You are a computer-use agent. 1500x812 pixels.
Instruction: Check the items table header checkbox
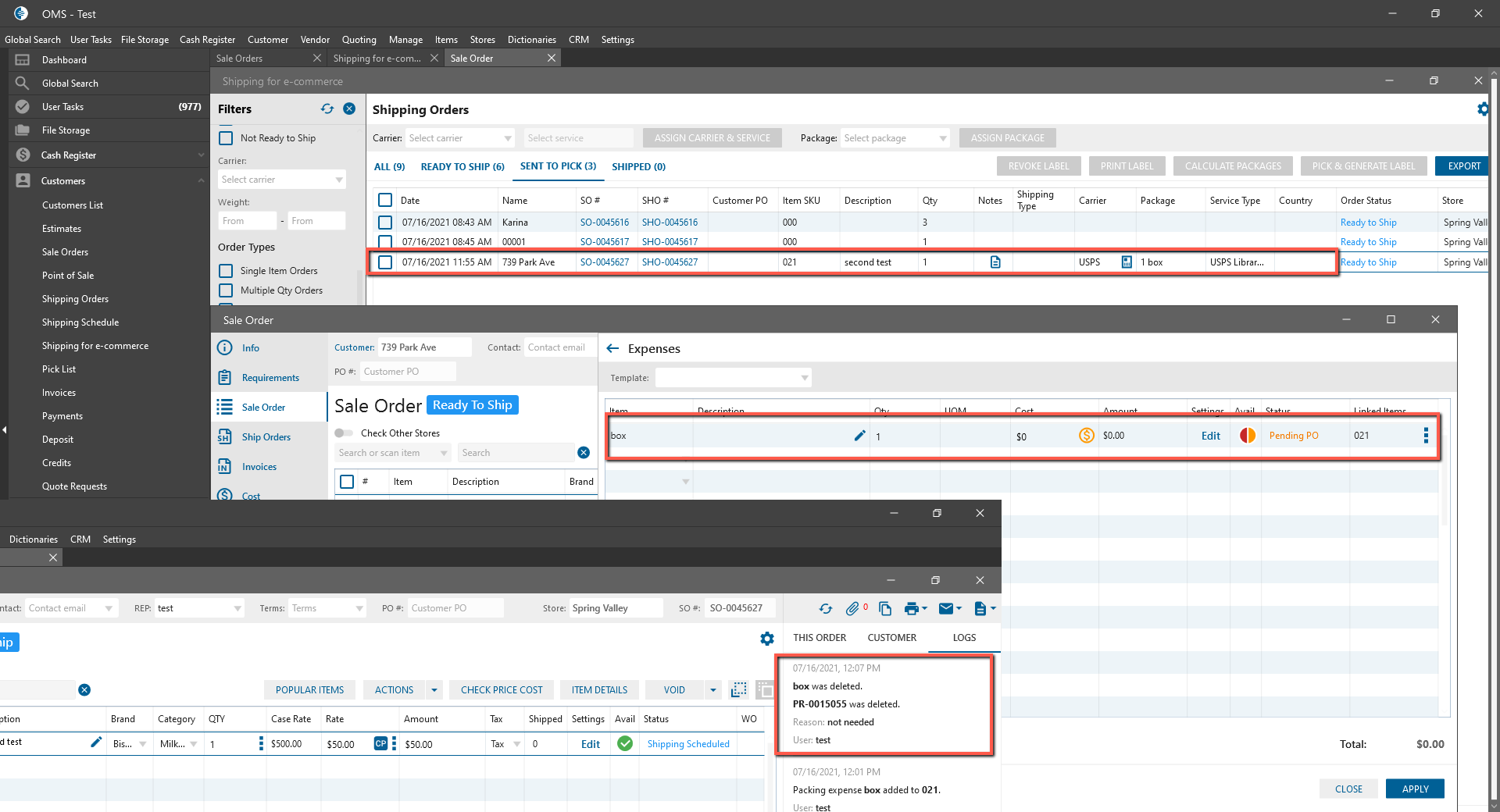[x=347, y=482]
